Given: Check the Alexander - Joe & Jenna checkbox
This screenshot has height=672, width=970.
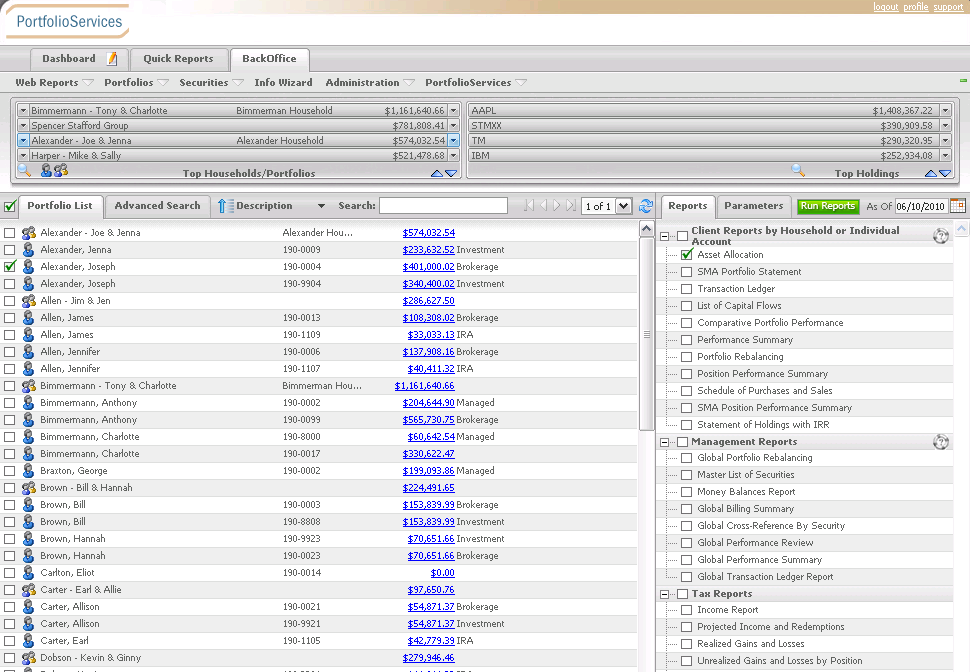Looking at the screenshot, I should 9,233.
